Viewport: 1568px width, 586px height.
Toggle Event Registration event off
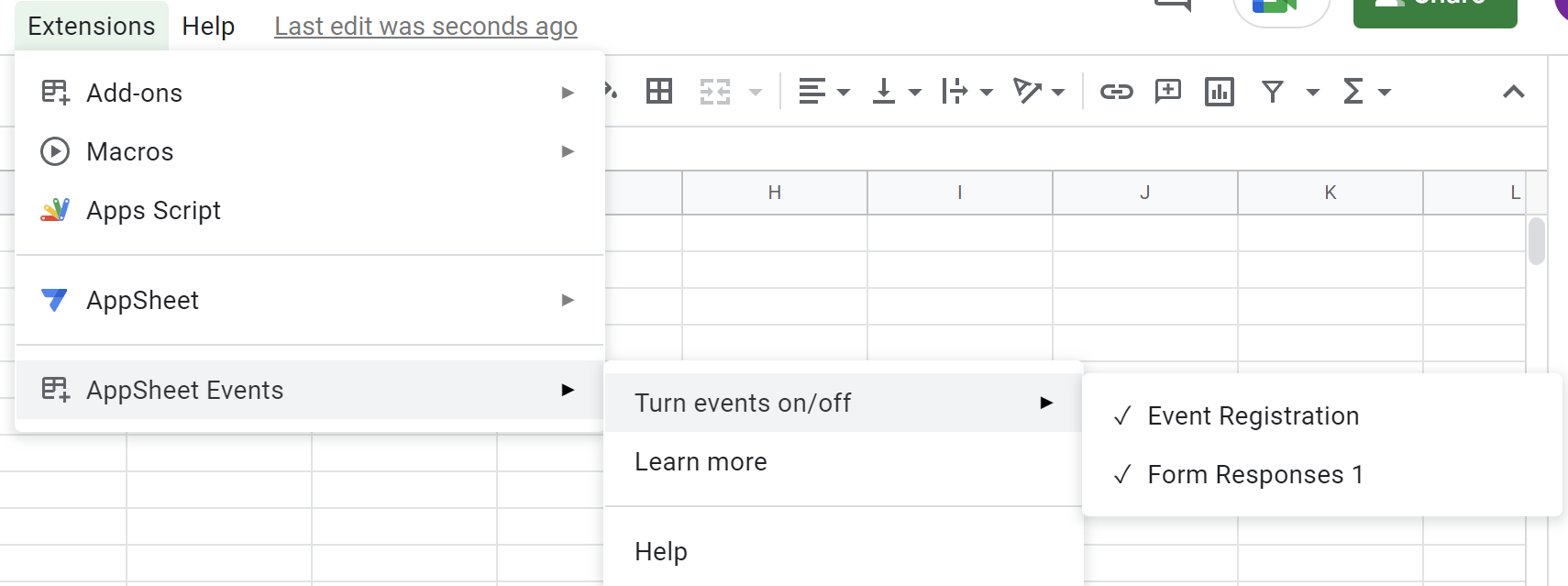(1253, 415)
